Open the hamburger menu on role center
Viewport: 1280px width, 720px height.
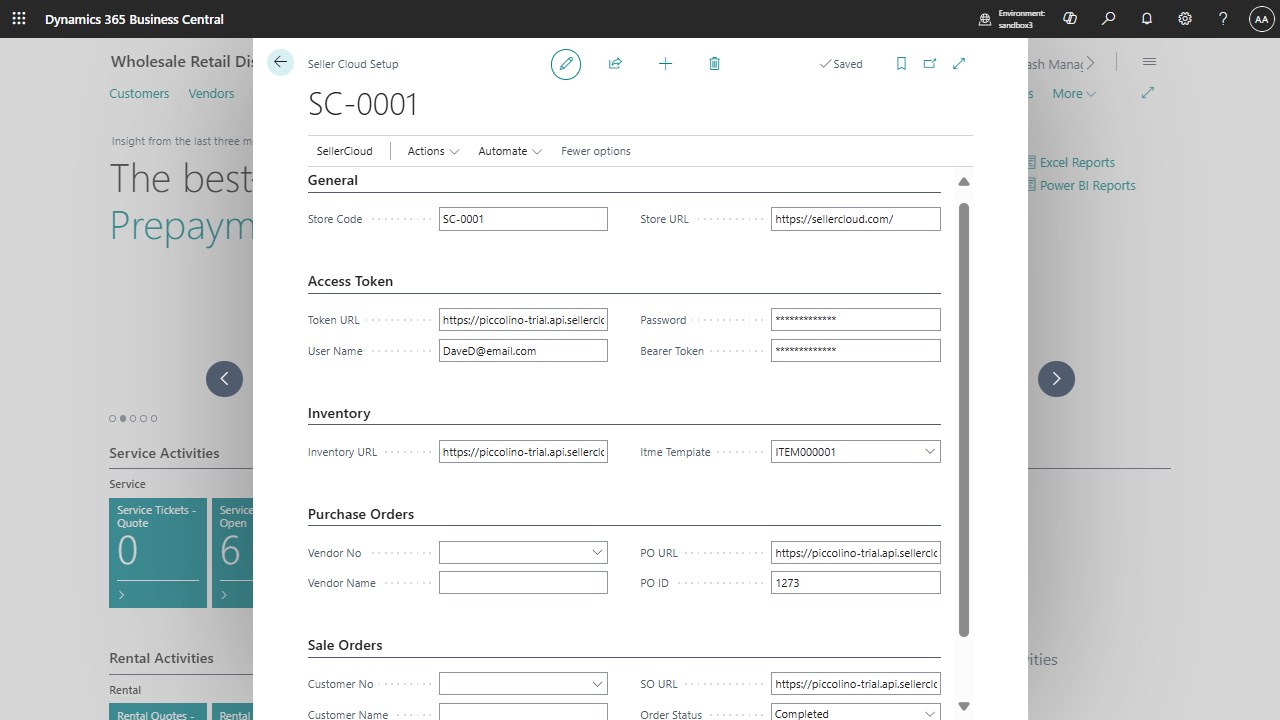[x=1149, y=62]
